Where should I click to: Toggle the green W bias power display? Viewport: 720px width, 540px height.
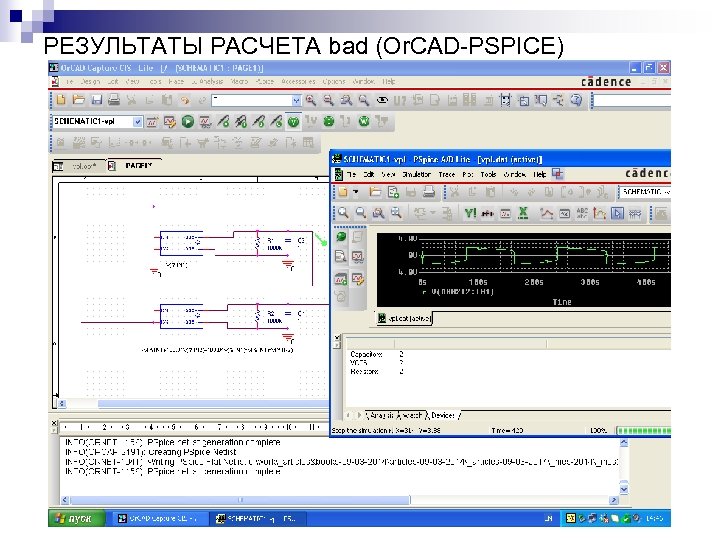[364, 122]
